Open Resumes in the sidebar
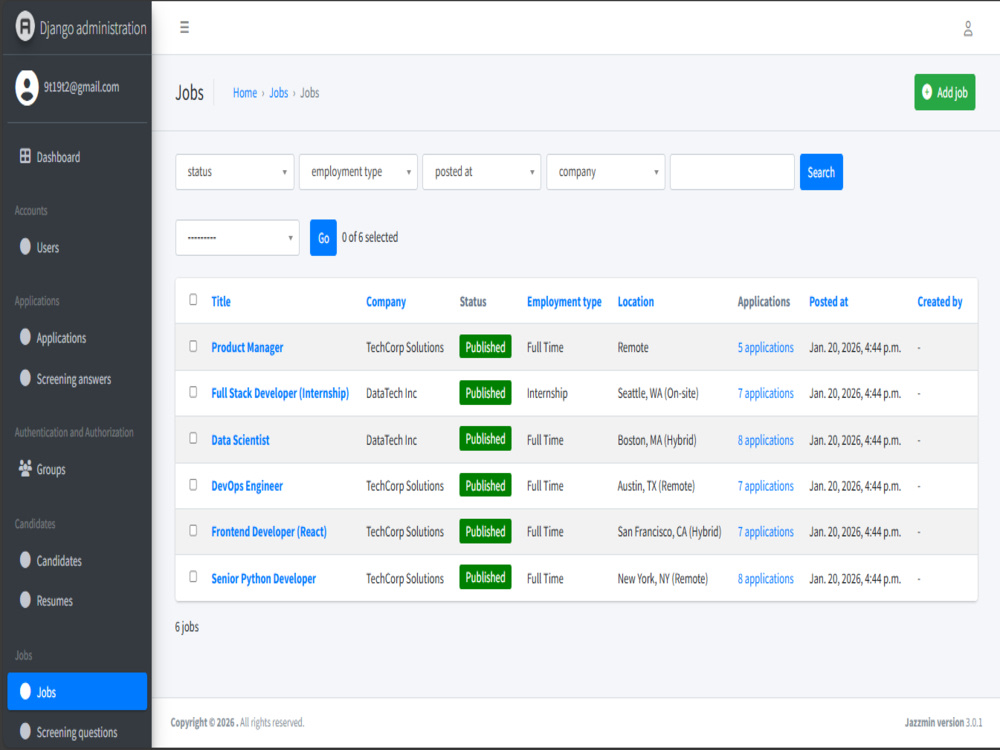 pos(77,601)
